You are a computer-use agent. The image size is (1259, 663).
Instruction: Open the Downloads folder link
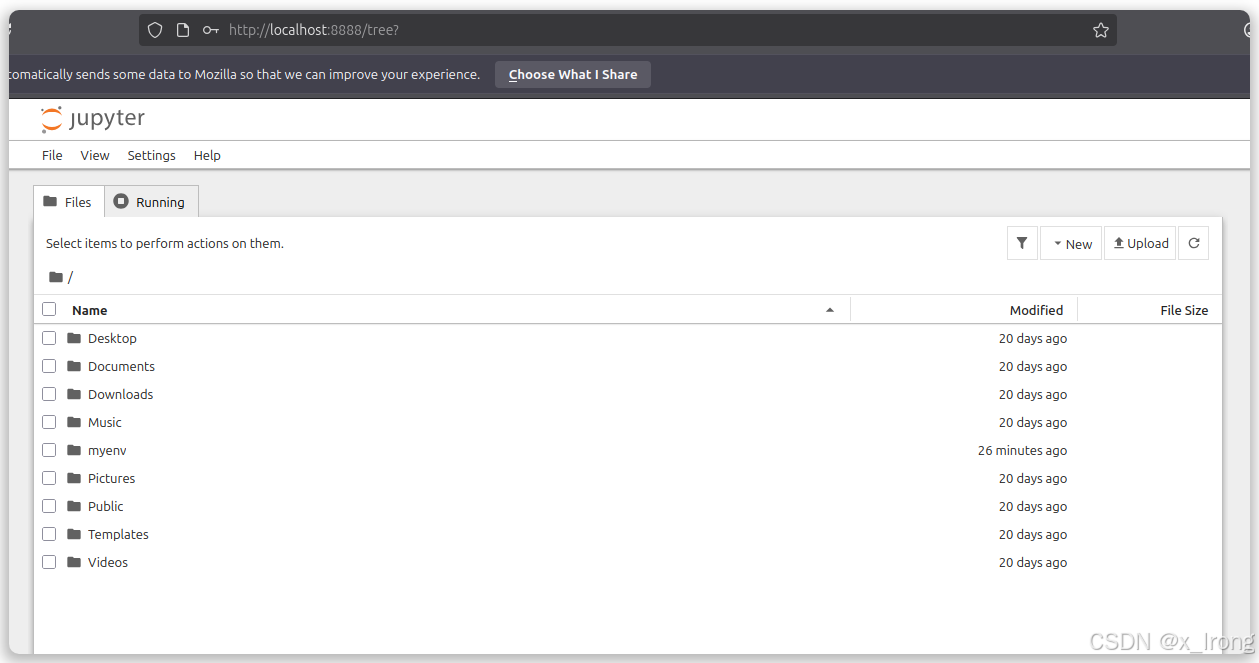(x=120, y=394)
